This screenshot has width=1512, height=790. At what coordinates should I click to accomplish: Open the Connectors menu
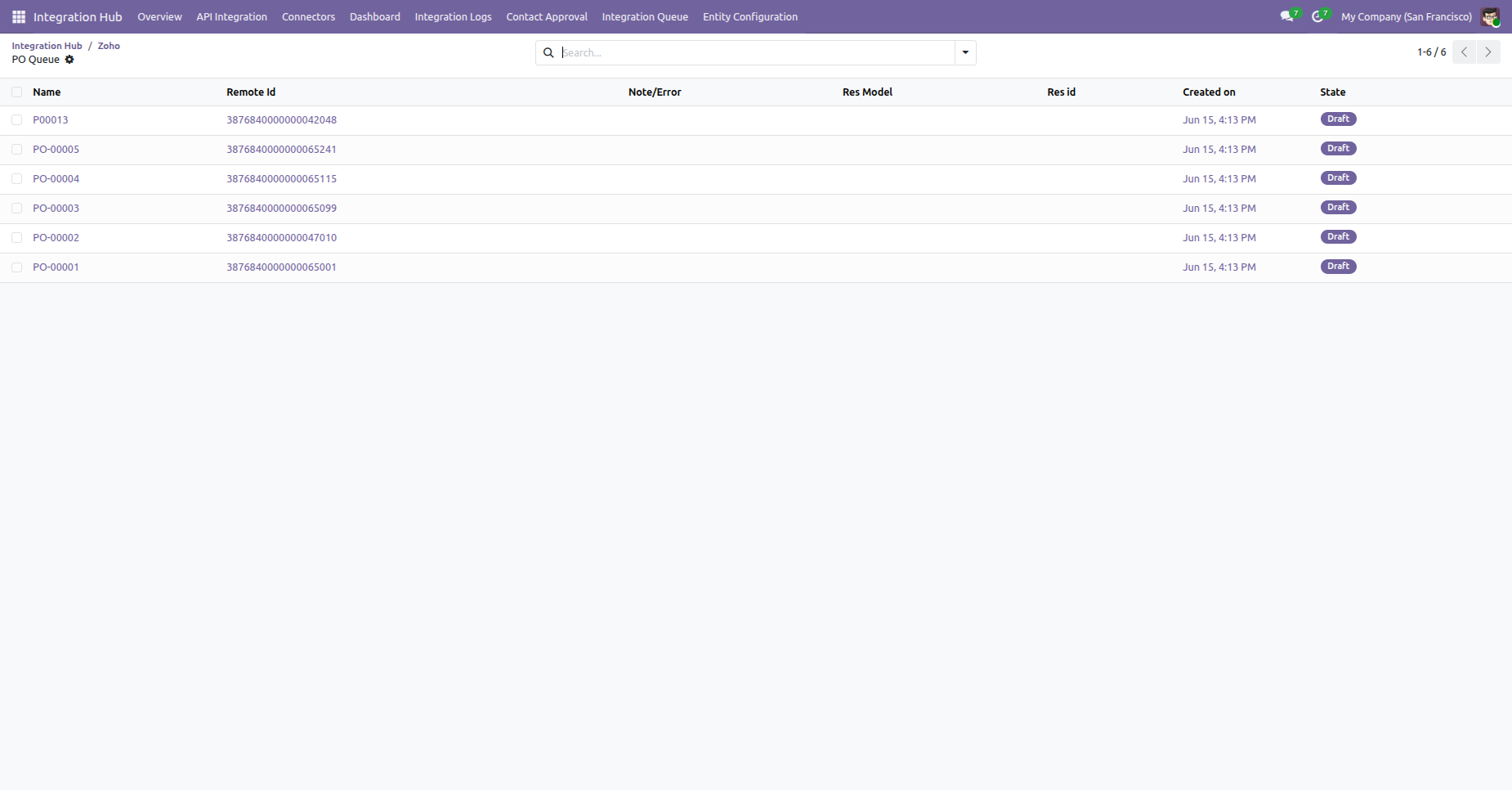[308, 17]
